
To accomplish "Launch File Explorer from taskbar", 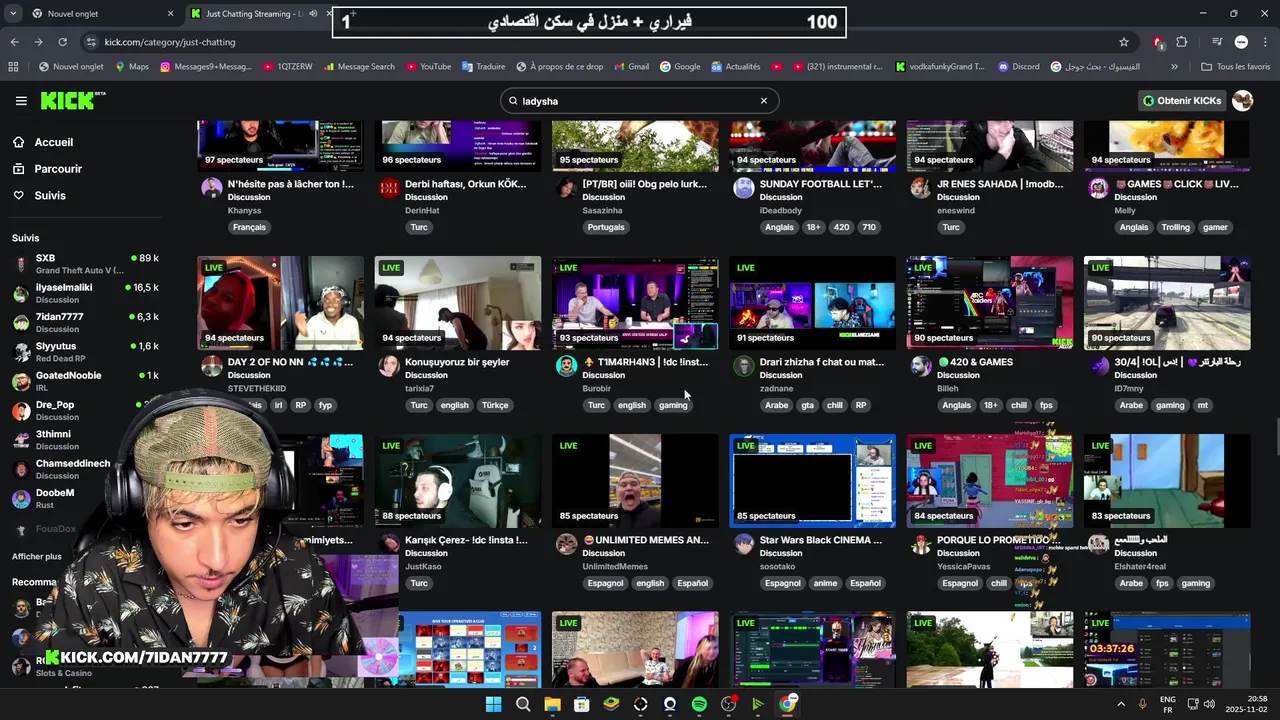I will tap(552, 704).
